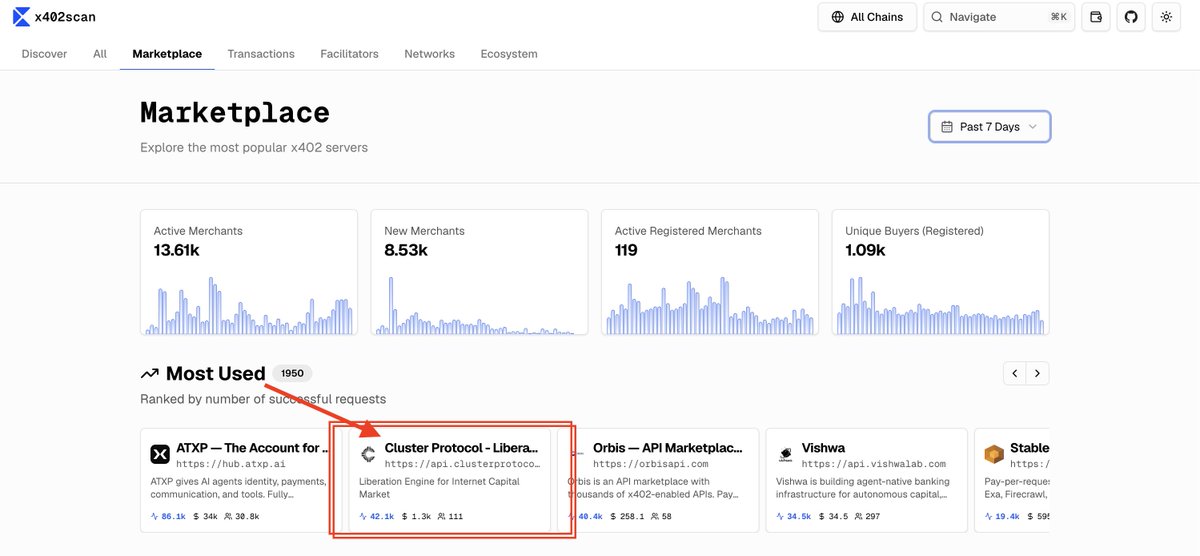Click the Navigate search field
Viewport: 1200px width, 556px height.
tap(999, 17)
